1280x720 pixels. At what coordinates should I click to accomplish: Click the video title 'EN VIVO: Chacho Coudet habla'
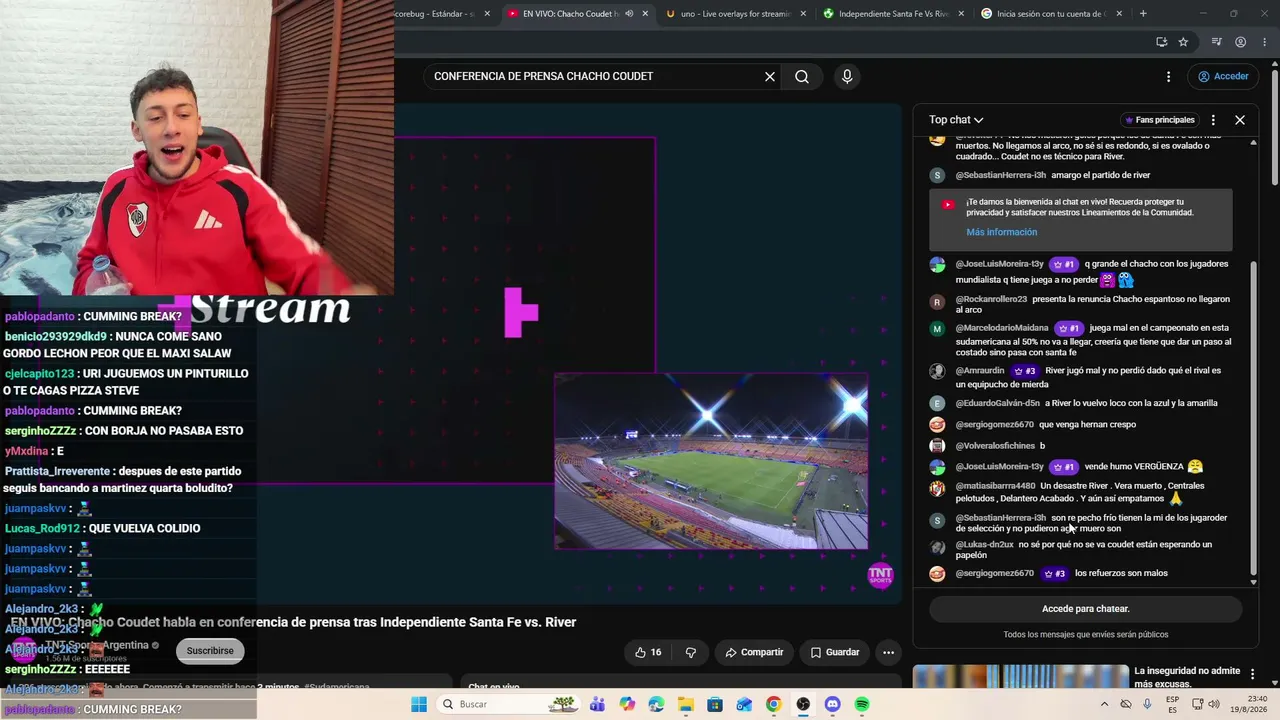tap(293, 622)
